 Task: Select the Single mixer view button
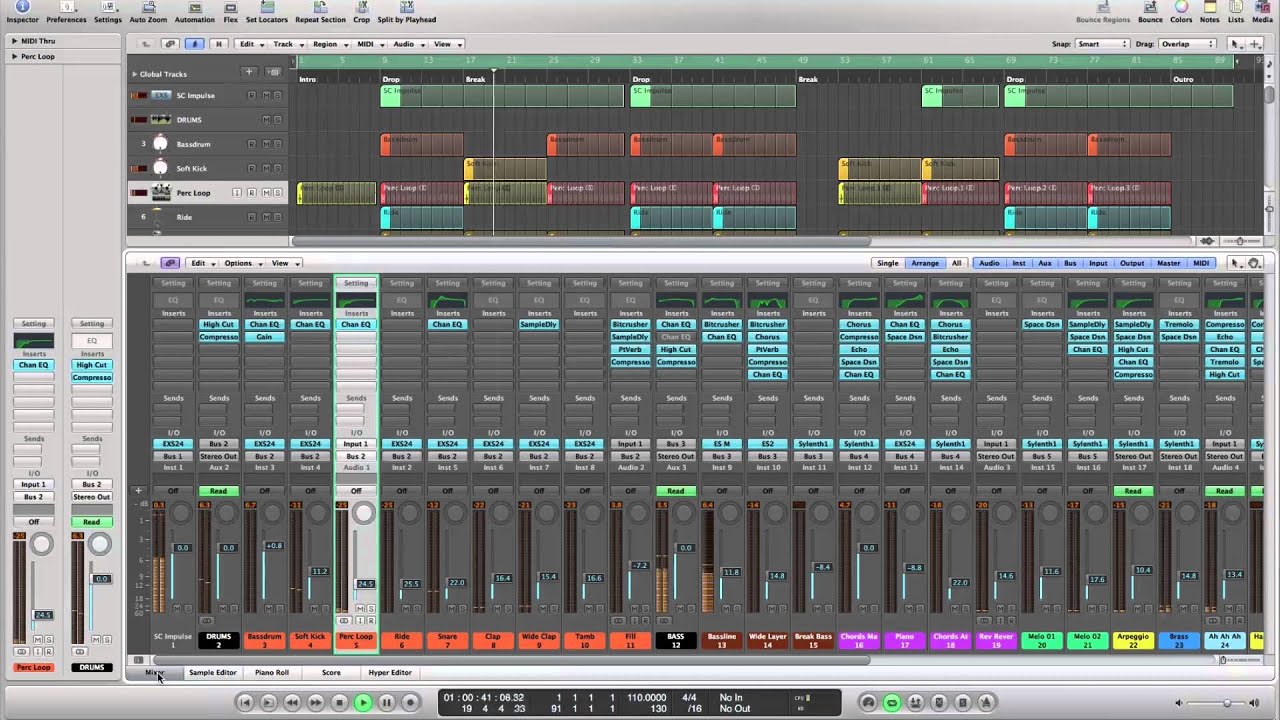click(888, 263)
